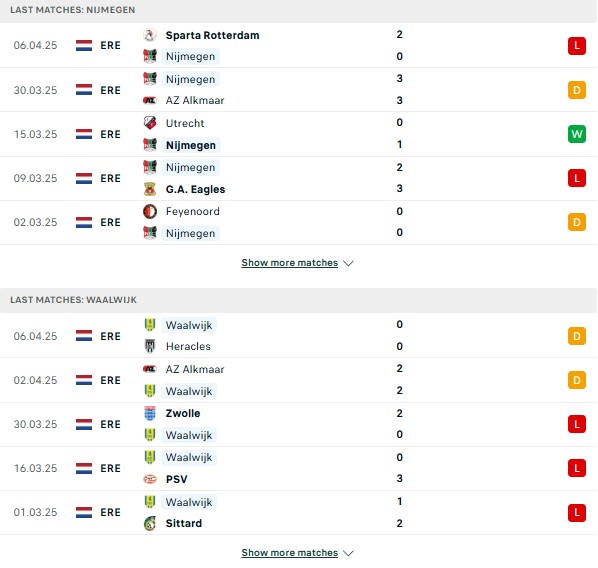
Task: Click the red L badge for Sparta Rotterdam match
Action: pyautogui.click(x=577, y=46)
